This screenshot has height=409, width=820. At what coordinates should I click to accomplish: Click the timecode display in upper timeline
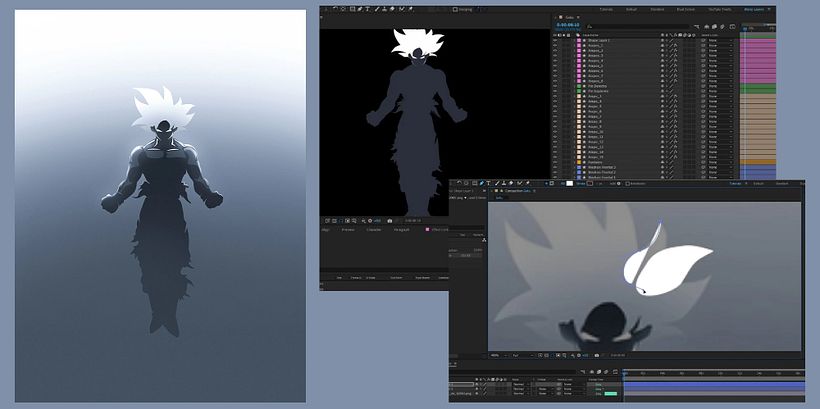pyautogui.click(x=568, y=23)
